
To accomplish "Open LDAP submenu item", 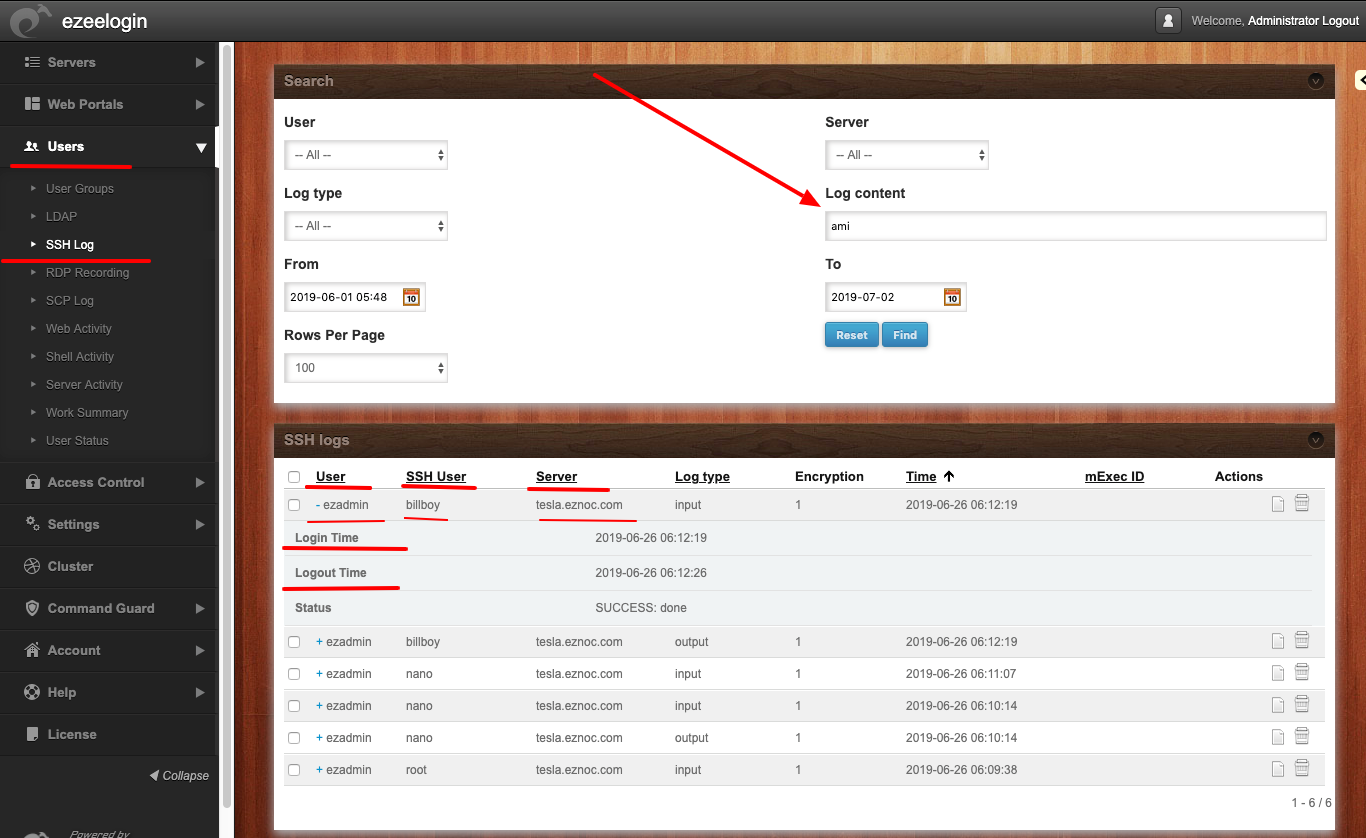I will [x=61, y=216].
